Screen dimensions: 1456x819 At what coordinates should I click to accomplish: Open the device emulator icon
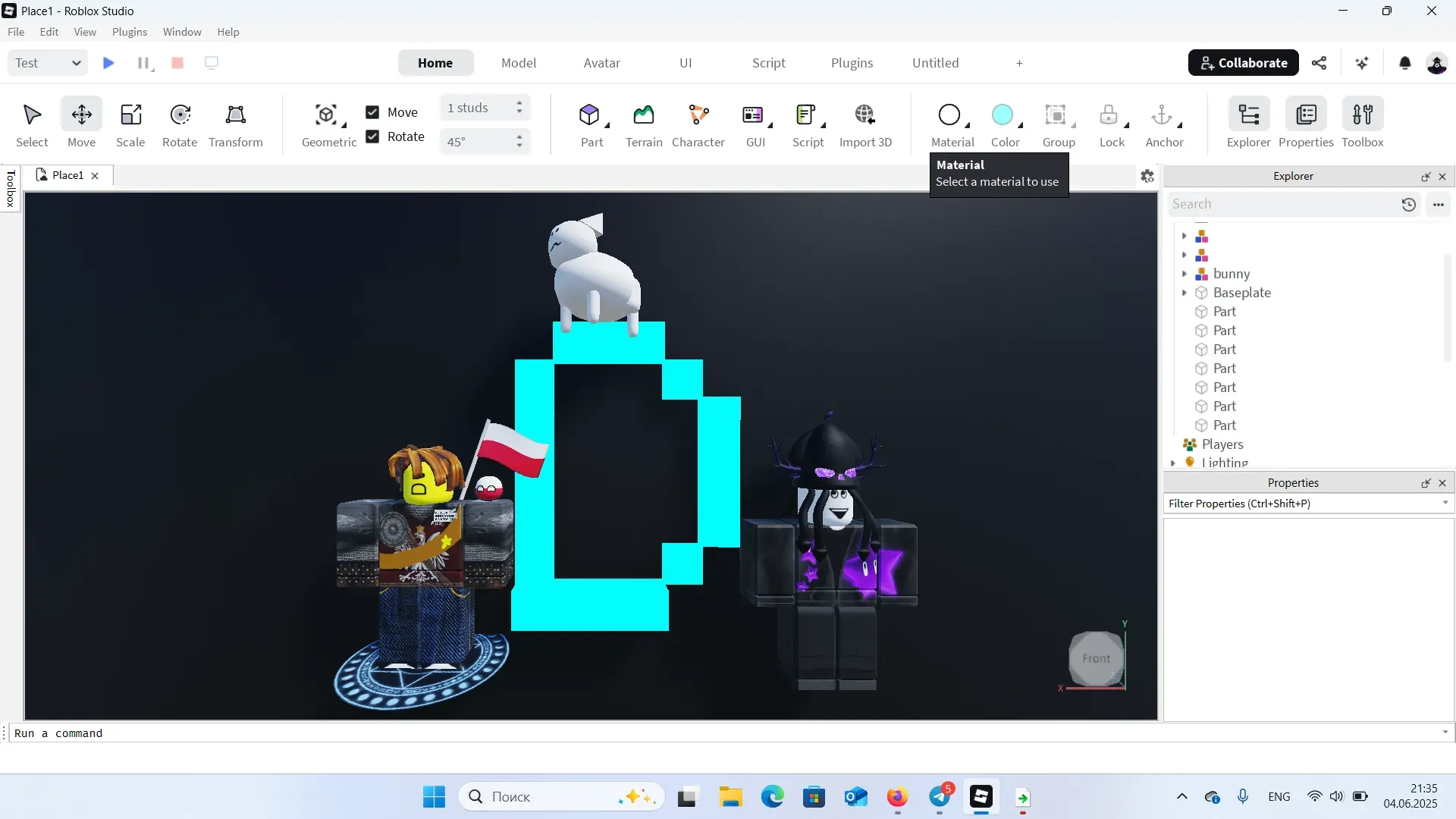tap(212, 63)
